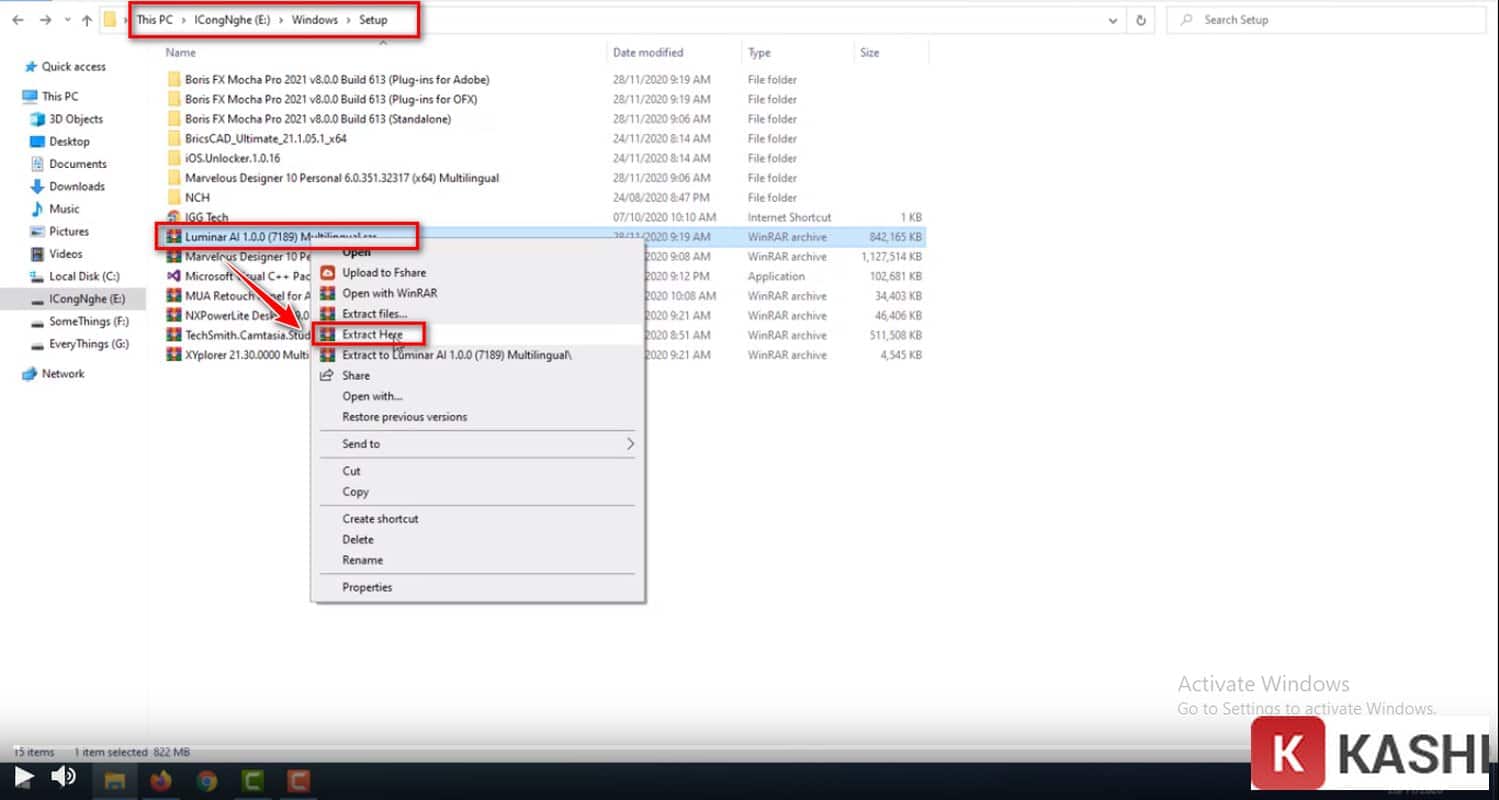Select This PC in the navigation pane
Viewport: 1499px width, 800px height.
click(x=59, y=97)
